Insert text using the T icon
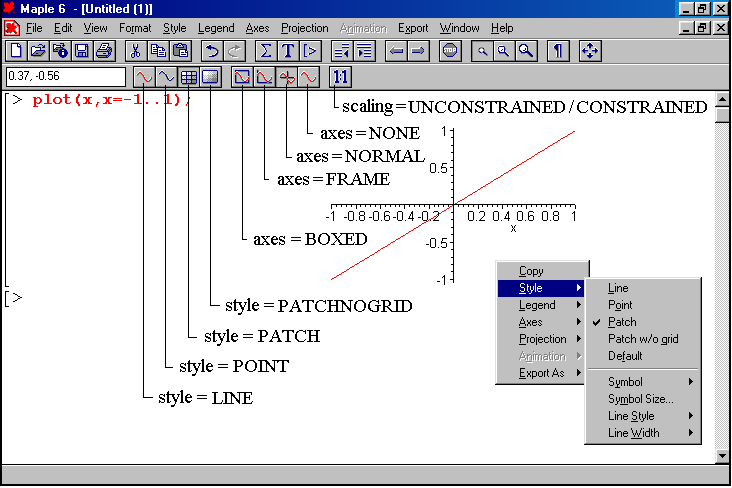Viewport: 732px width, 488px height. (x=288, y=50)
